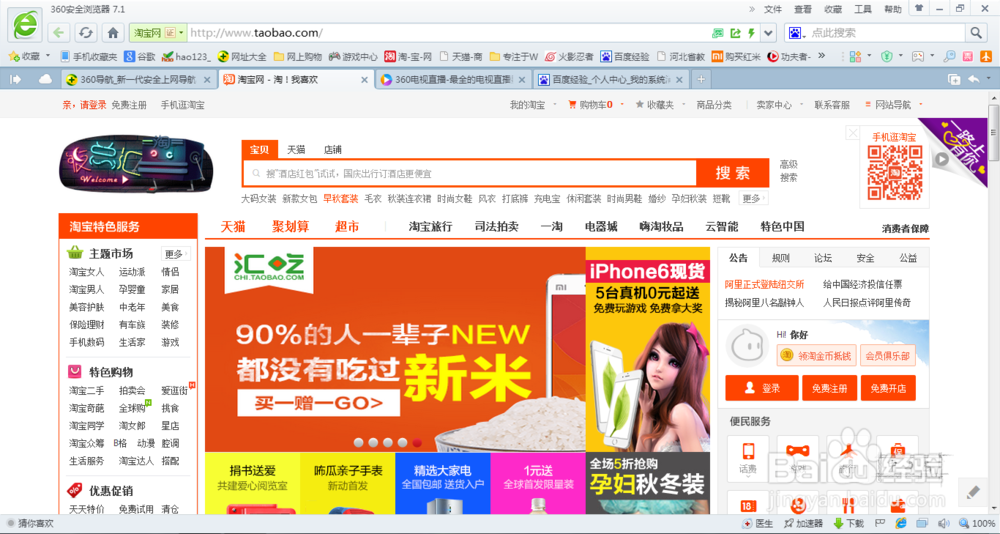Open the 下载 download manager in status bar
Image resolution: width=1000 pixels, height=534 pixels.
(x=849, y=523)
